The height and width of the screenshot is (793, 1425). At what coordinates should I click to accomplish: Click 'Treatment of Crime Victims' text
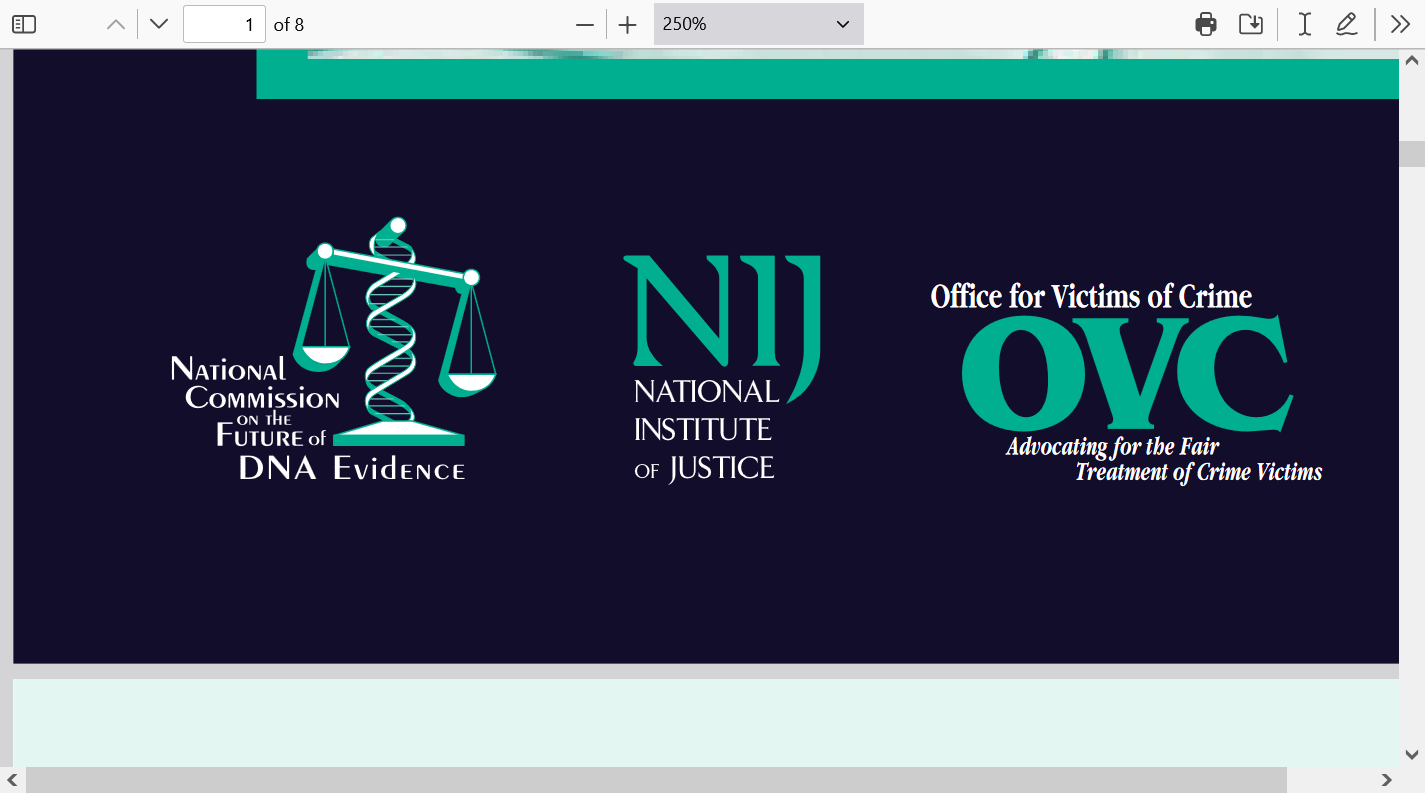click(x=1198, y=472)
